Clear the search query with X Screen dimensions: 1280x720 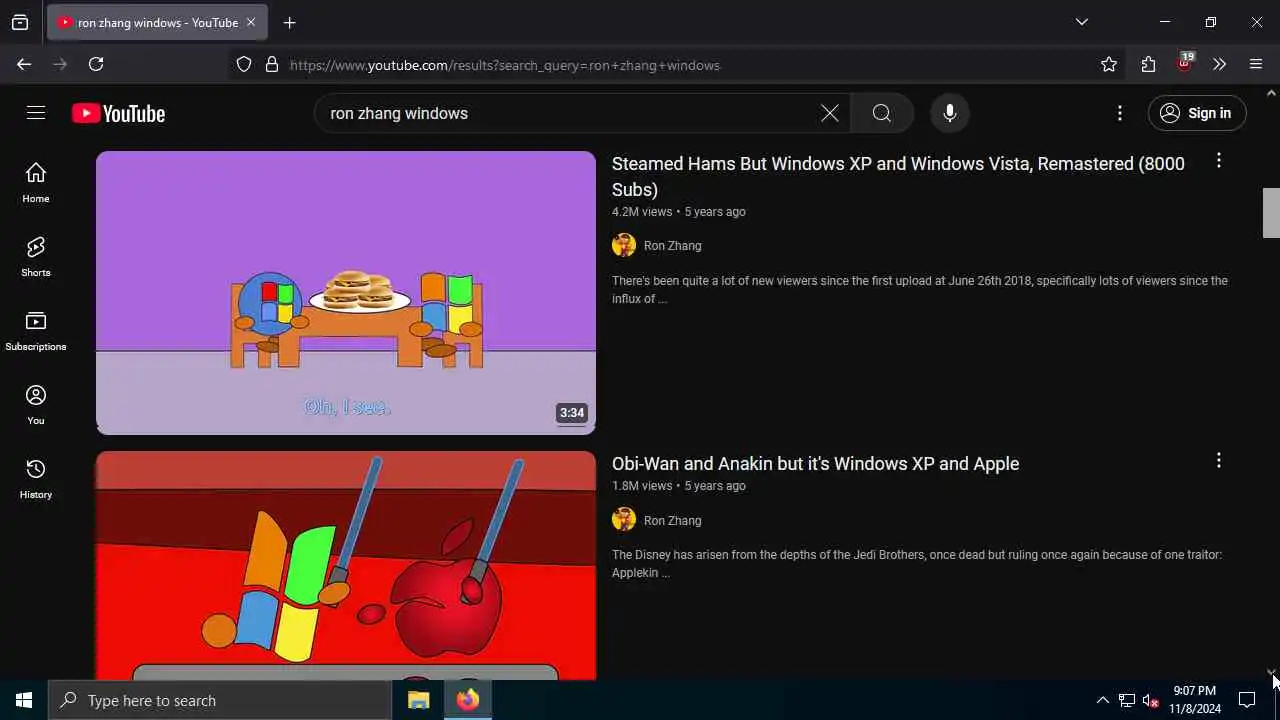[830, 113]
